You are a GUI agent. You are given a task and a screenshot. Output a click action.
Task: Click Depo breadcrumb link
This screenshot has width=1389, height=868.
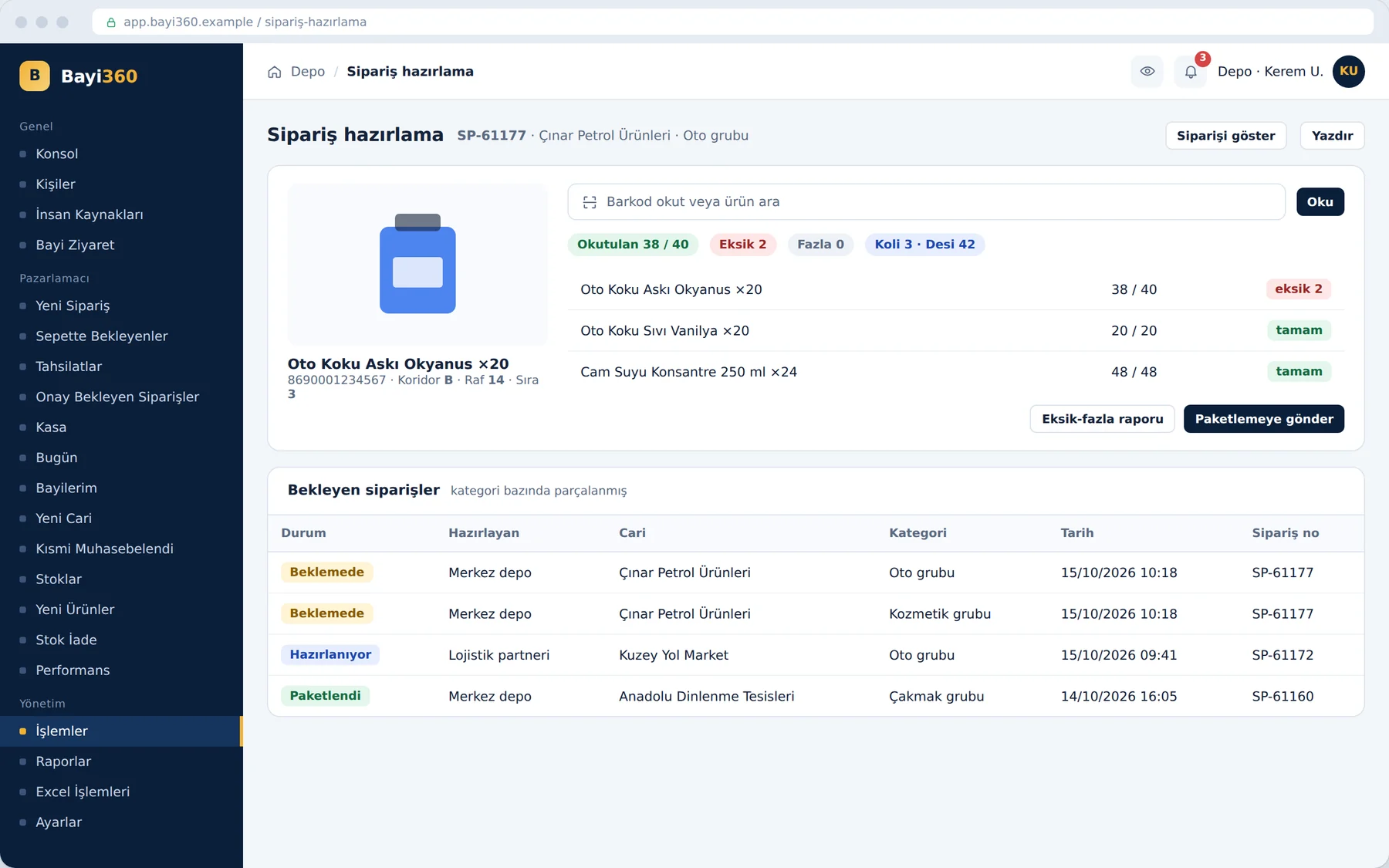(308, 72)
